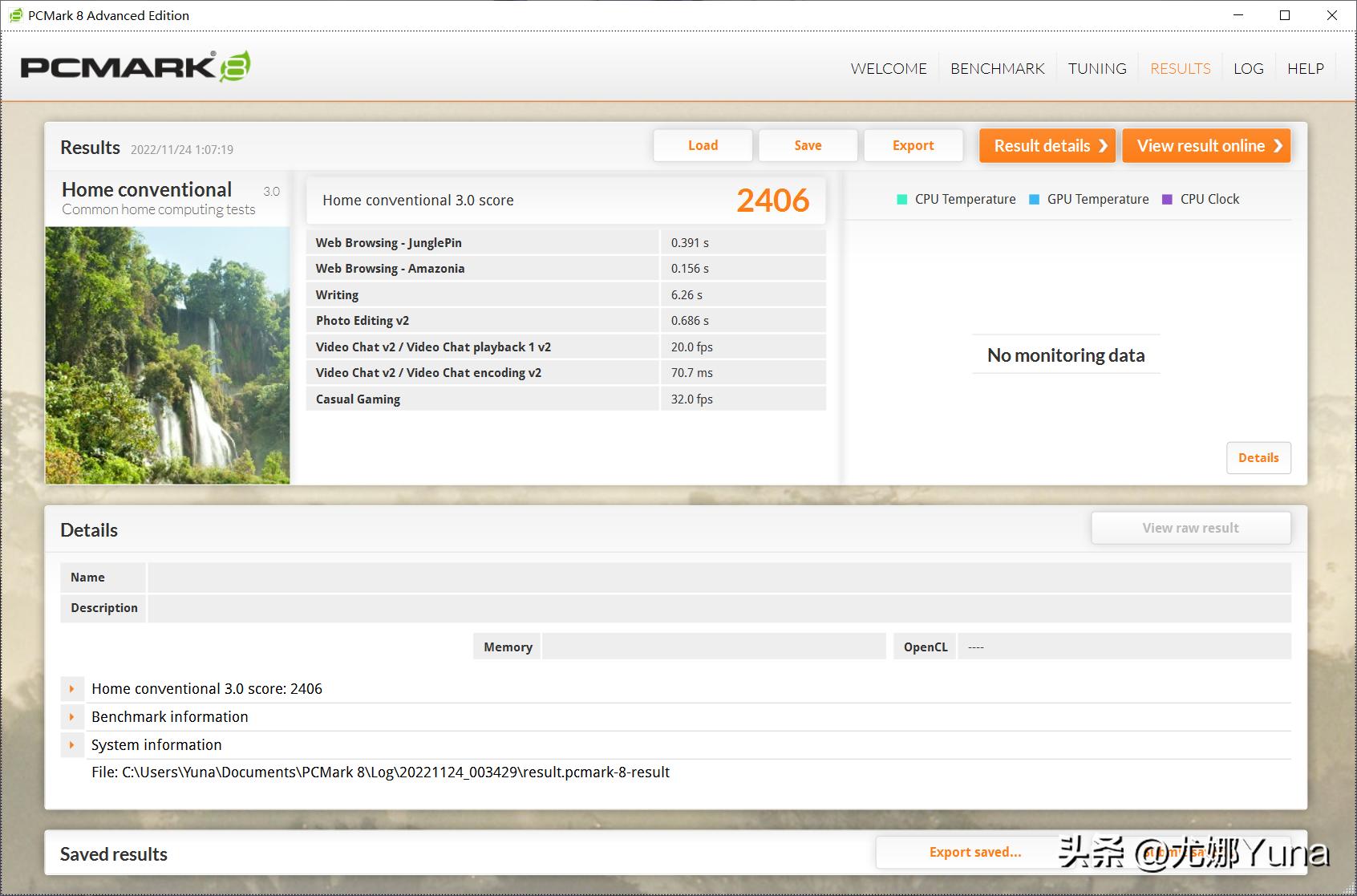Click the 70.7 ms result value
1357x896 pixels.
[x=691, y=373]
